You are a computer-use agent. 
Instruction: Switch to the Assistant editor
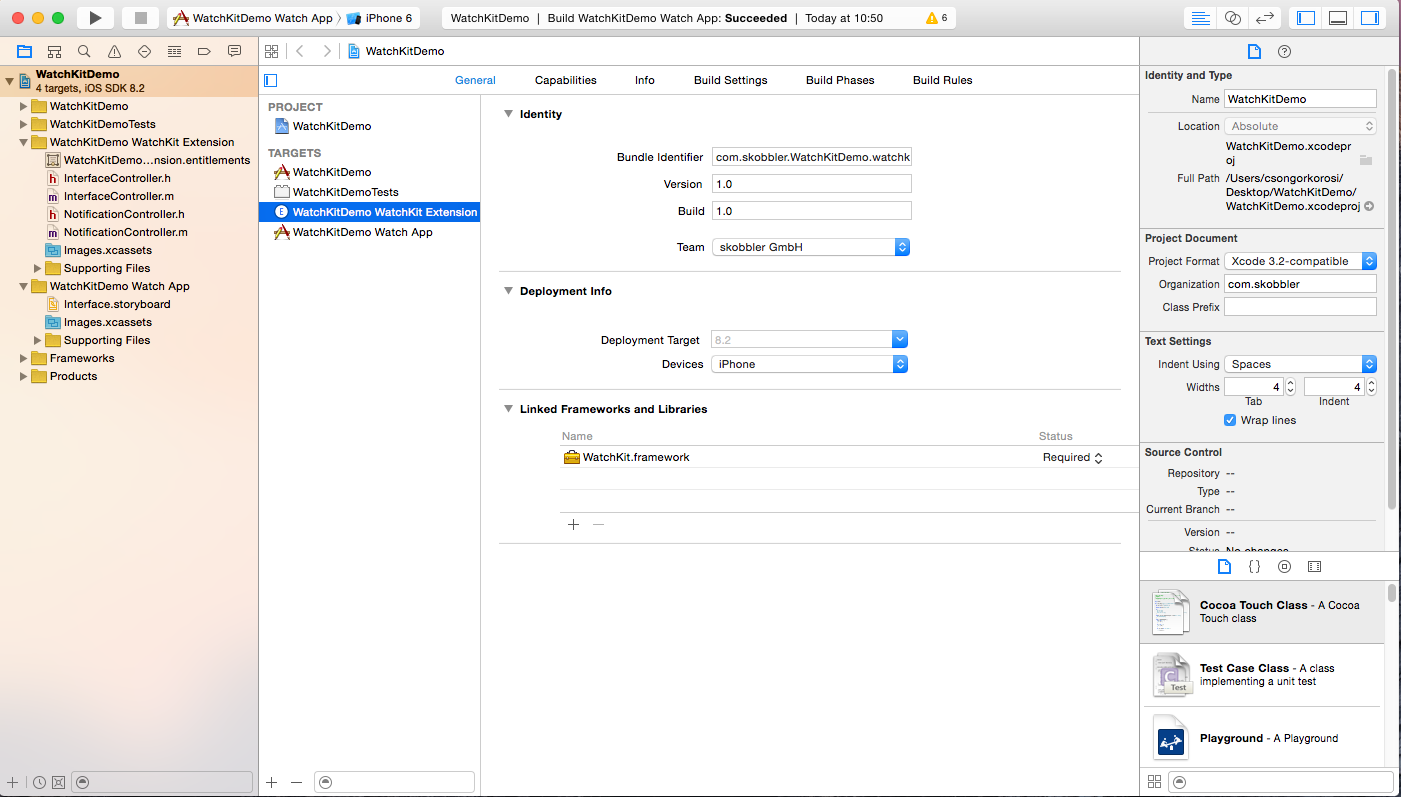1233,18
